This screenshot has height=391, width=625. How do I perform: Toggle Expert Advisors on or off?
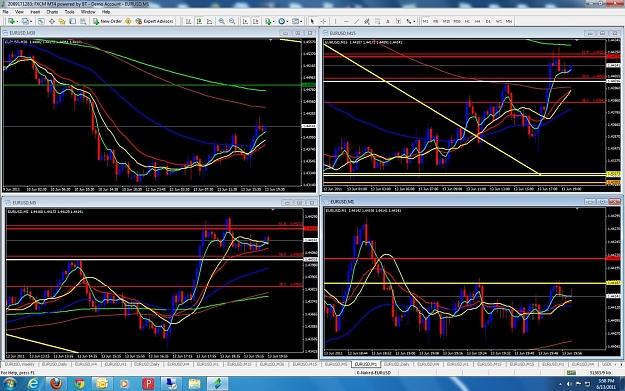(x=154, y=21)
